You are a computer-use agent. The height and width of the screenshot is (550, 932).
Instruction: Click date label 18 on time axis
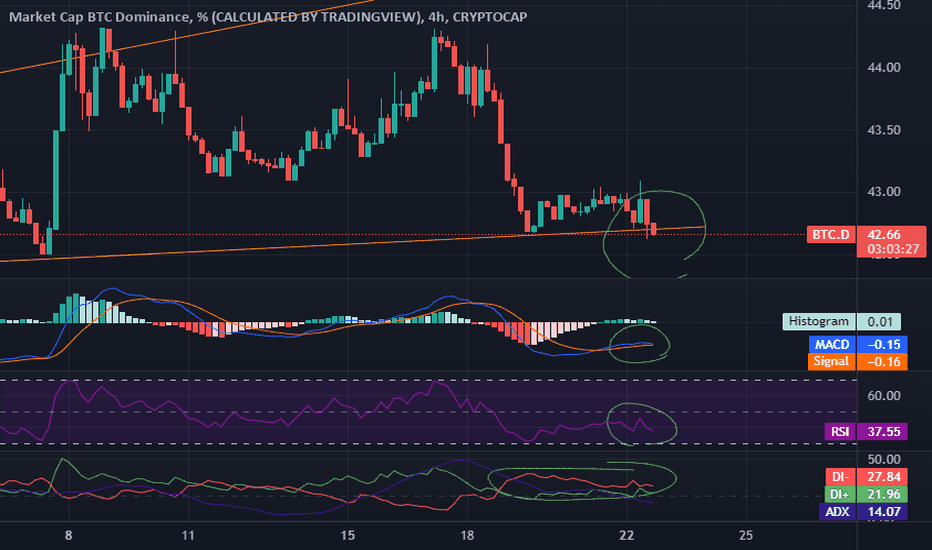click(x=467, y=535)
